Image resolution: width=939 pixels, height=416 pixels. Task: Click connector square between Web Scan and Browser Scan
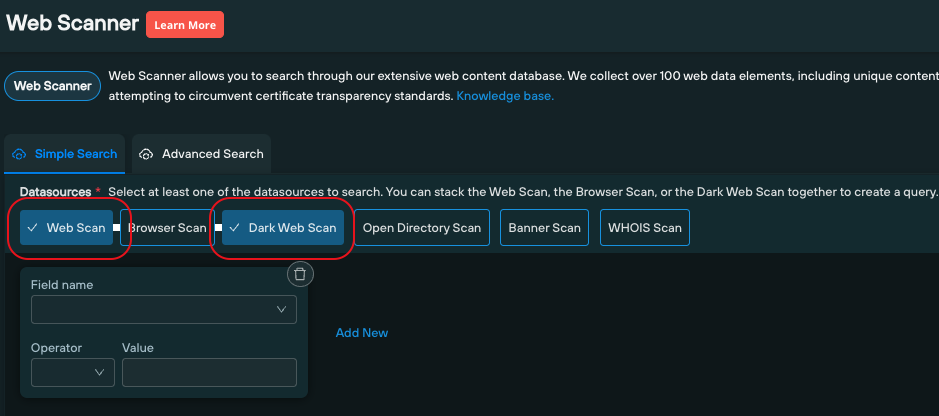pos(117,228)
